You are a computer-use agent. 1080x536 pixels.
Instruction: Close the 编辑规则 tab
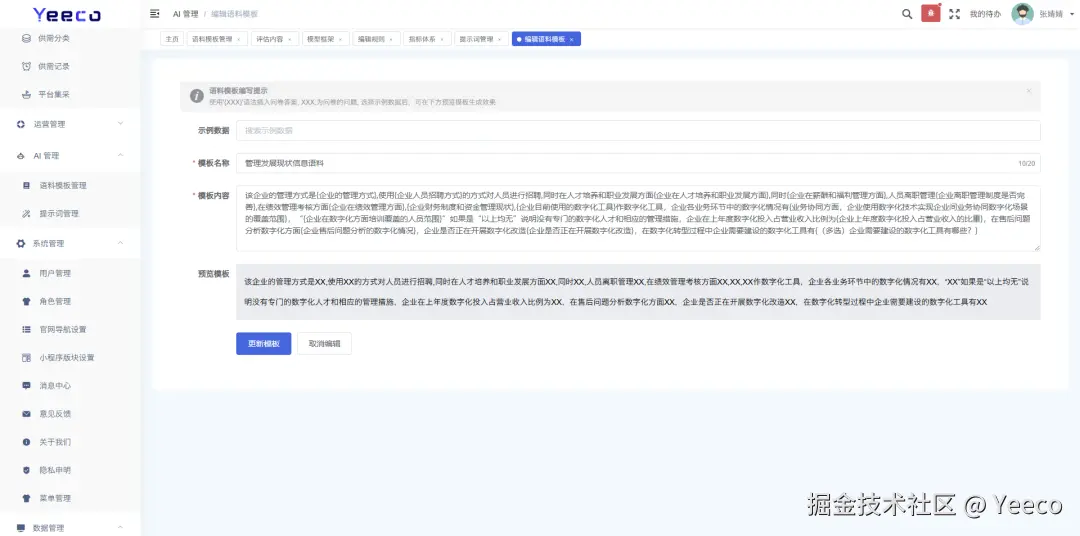pyautogui.click(x=391, y=40)
